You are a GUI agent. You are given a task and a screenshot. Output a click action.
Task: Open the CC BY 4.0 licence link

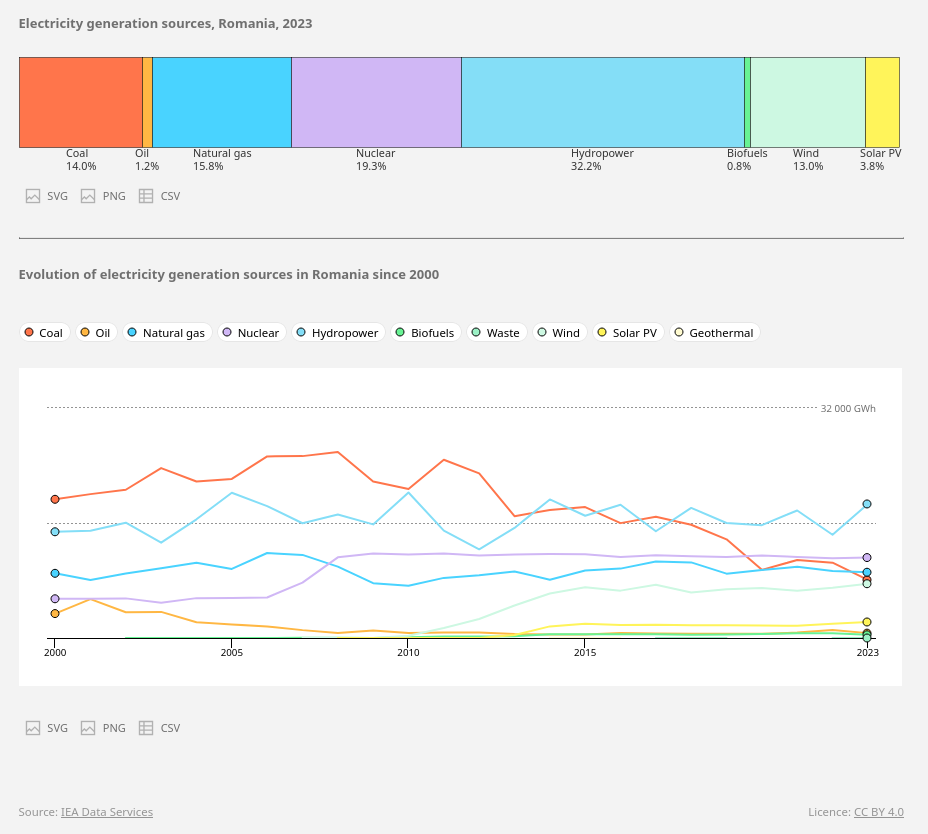(878, 812)
